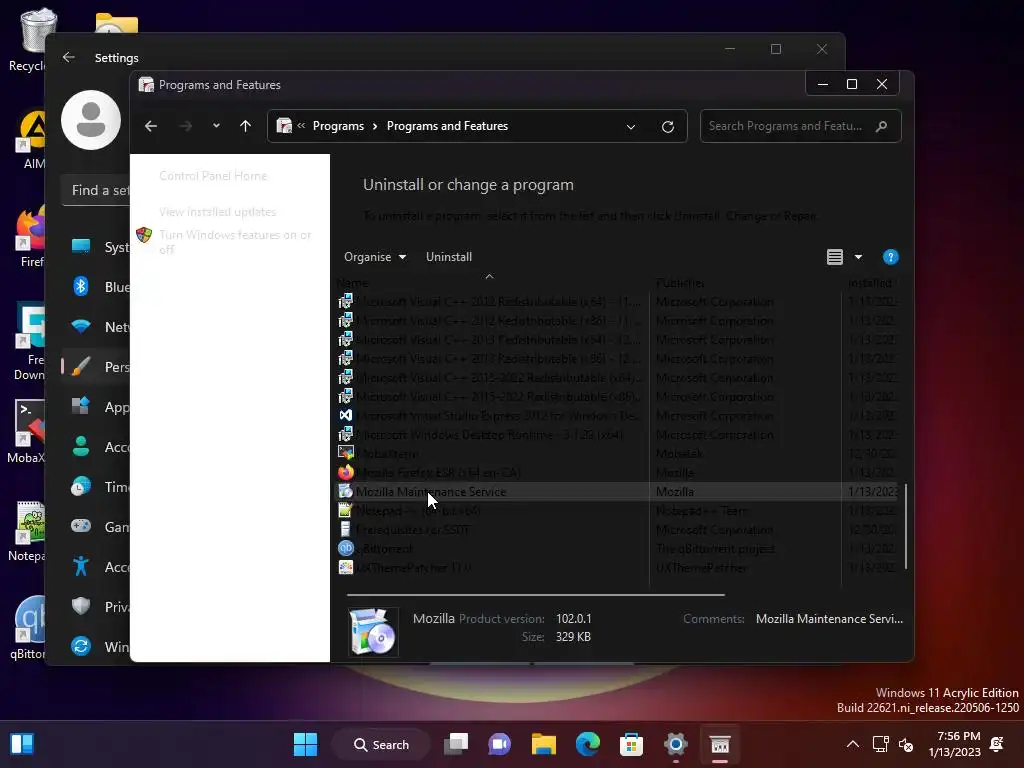Open Control Panel Home link
This screenshot has height=768, width=1024.
[213, 176]
